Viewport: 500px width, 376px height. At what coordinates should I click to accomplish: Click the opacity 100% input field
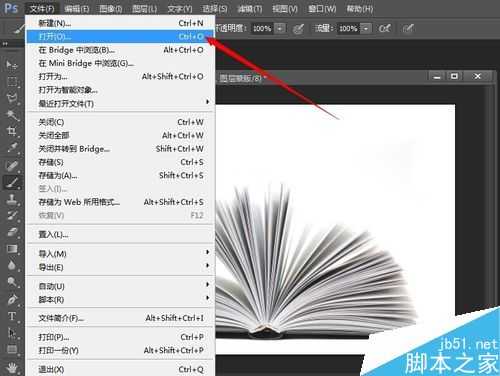262,29
